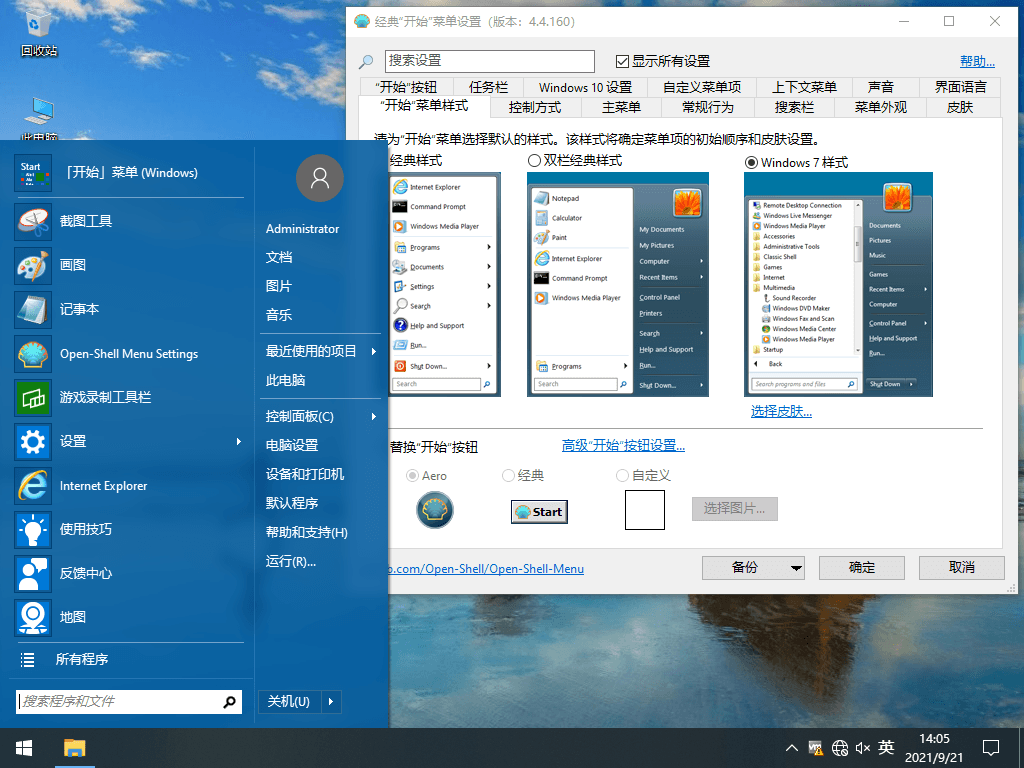Click the network globe tray icon
The image size is (1024, 768).
840,748
